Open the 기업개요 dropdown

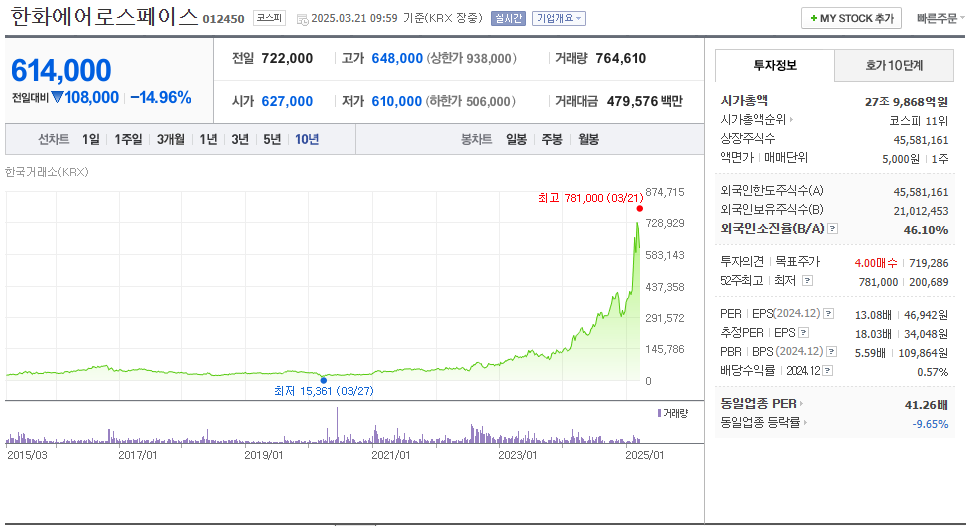click(x=559, y=19)
